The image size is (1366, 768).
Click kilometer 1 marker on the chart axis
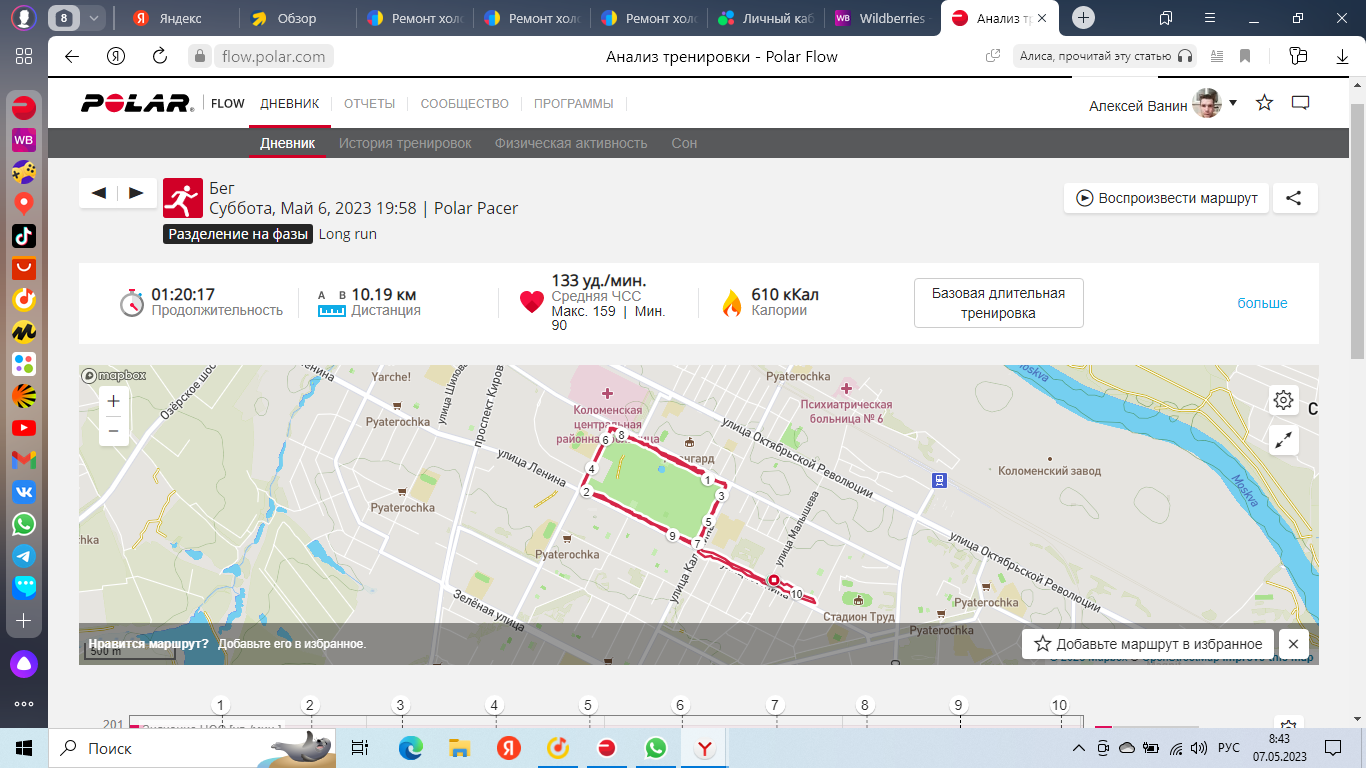tap(222, 705)
